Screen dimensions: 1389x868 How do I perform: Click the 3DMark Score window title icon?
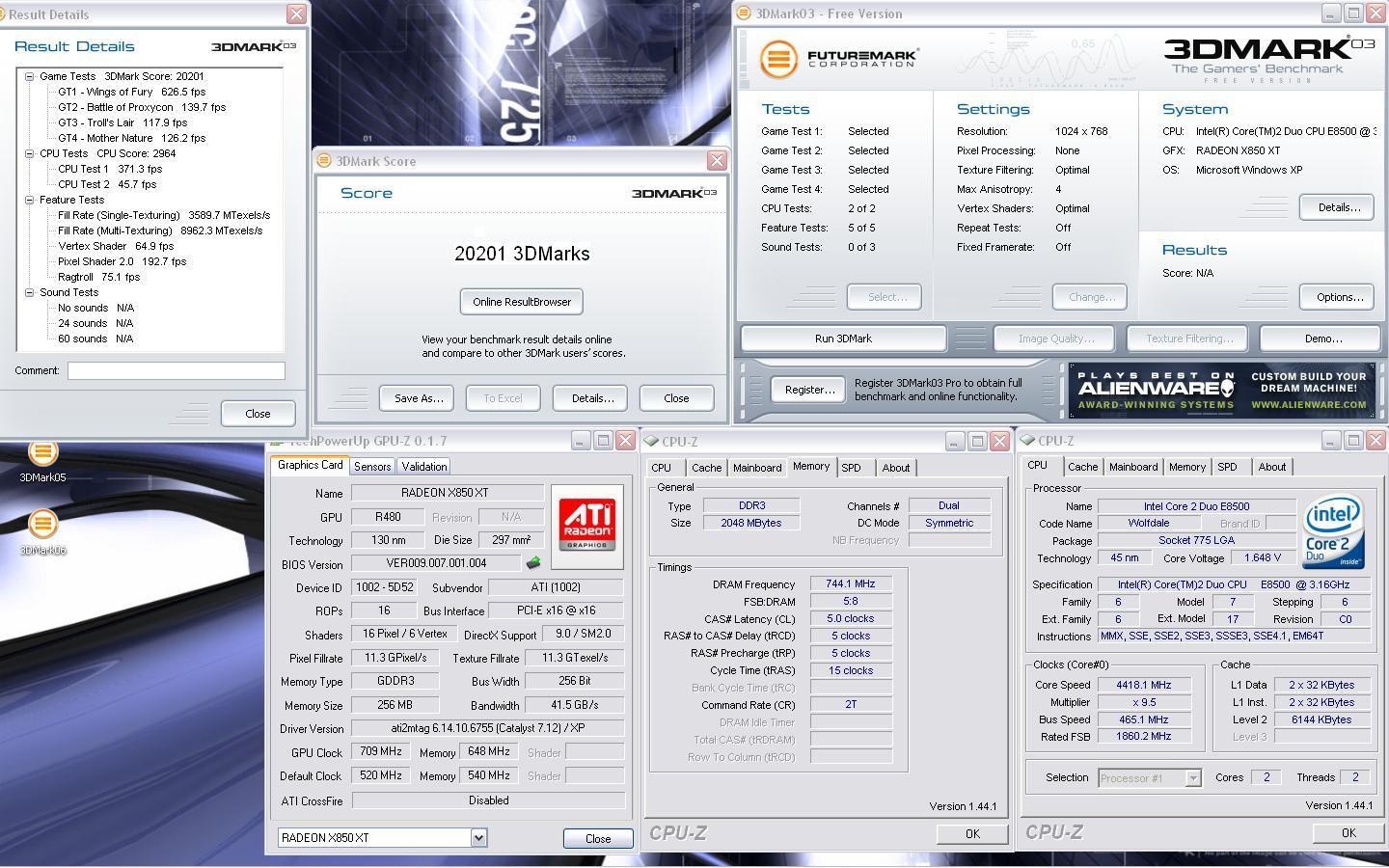[325, 161]
